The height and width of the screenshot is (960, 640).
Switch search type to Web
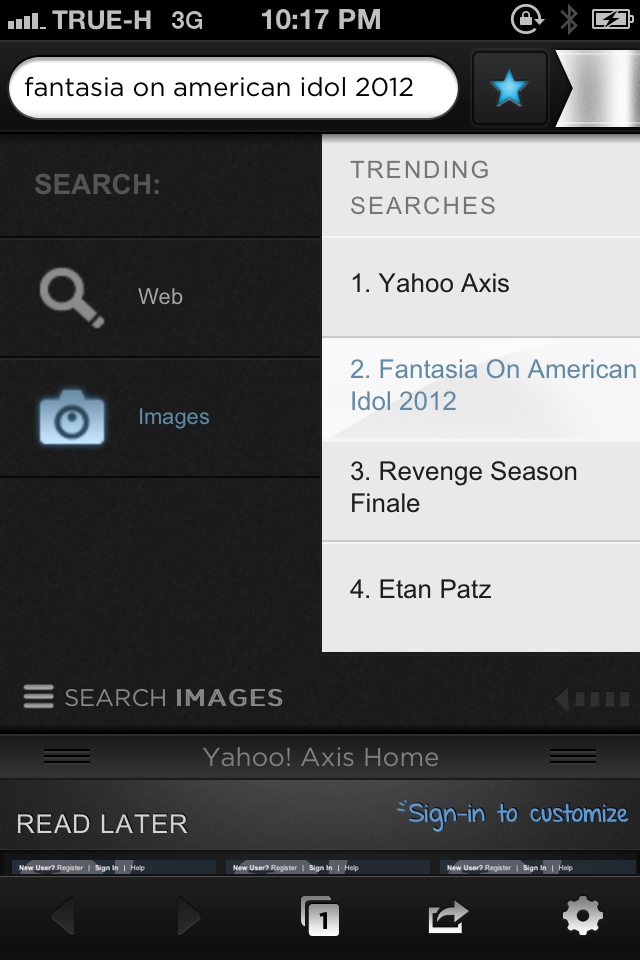[x=160, y=298]
